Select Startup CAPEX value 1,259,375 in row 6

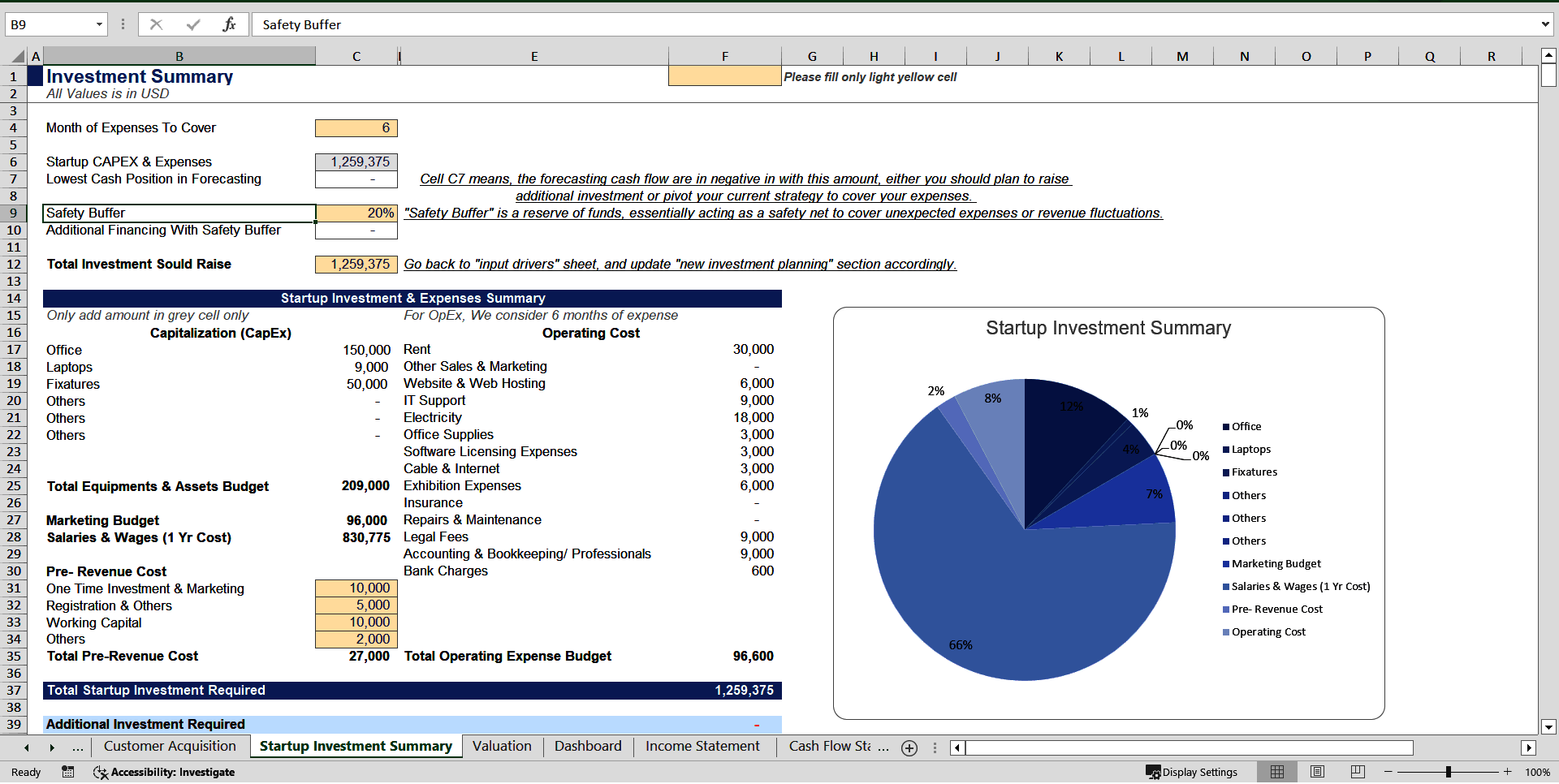[356, 162]
